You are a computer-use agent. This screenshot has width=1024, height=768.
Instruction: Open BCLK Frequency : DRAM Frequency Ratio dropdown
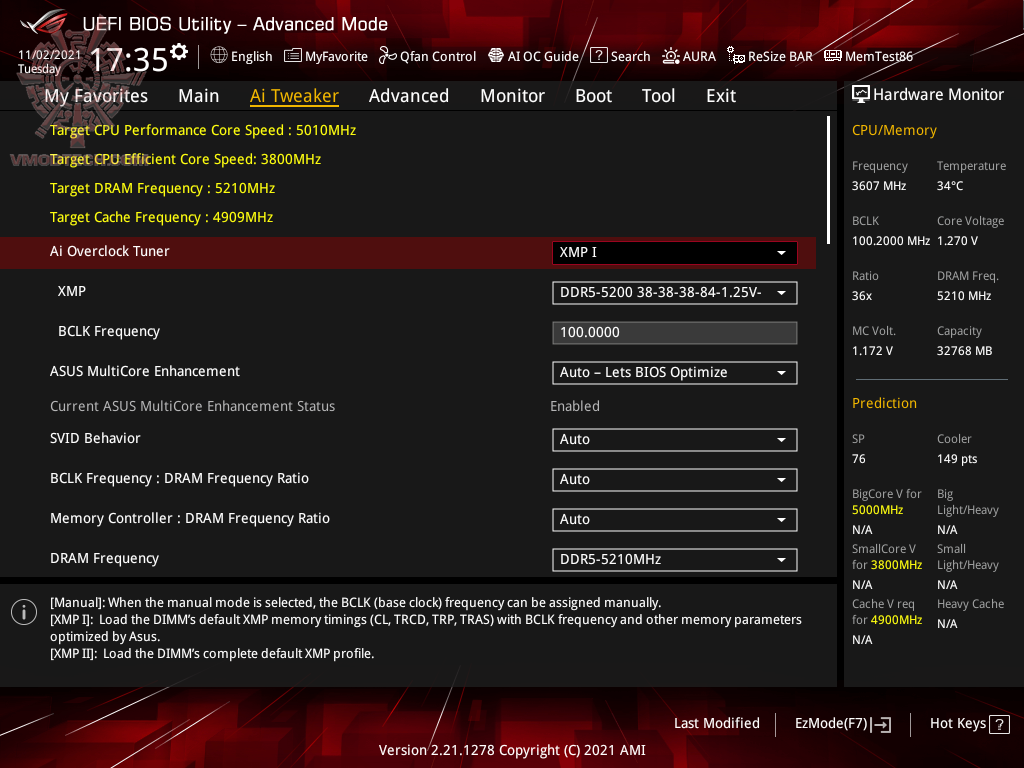675,480
